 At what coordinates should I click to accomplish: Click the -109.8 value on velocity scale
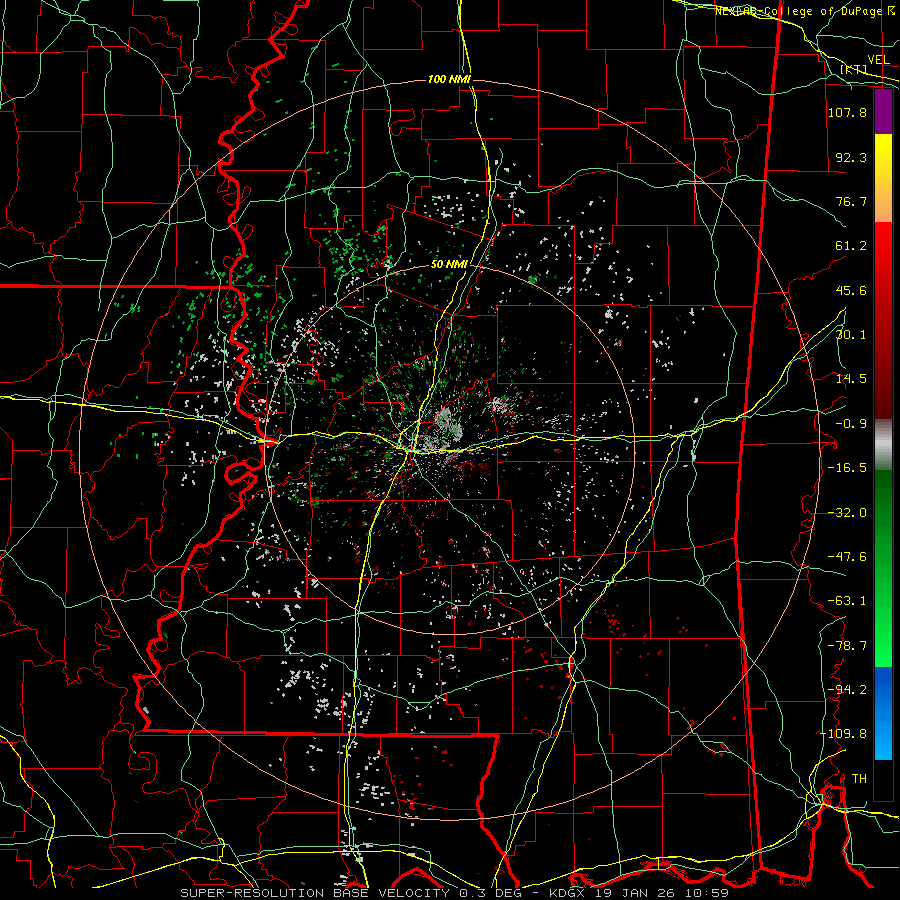click(843, 734)
